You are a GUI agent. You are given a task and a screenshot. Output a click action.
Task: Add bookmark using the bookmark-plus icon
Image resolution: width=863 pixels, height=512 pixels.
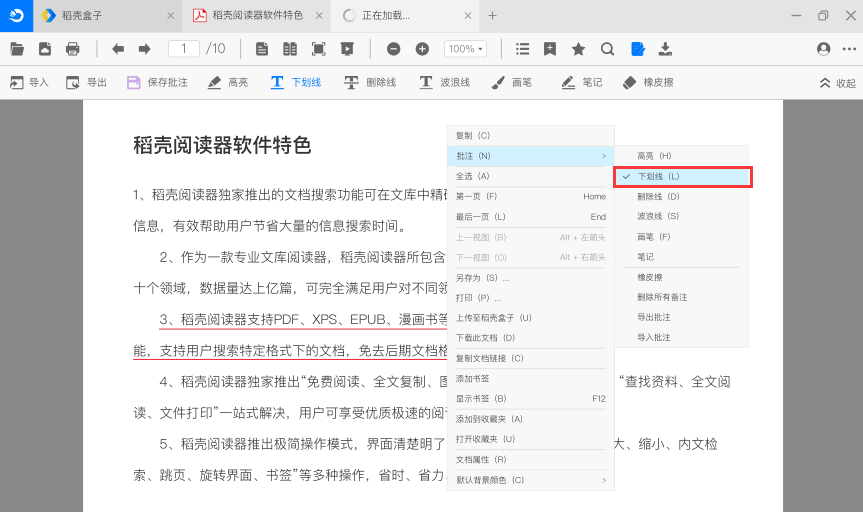coord(550,49)
